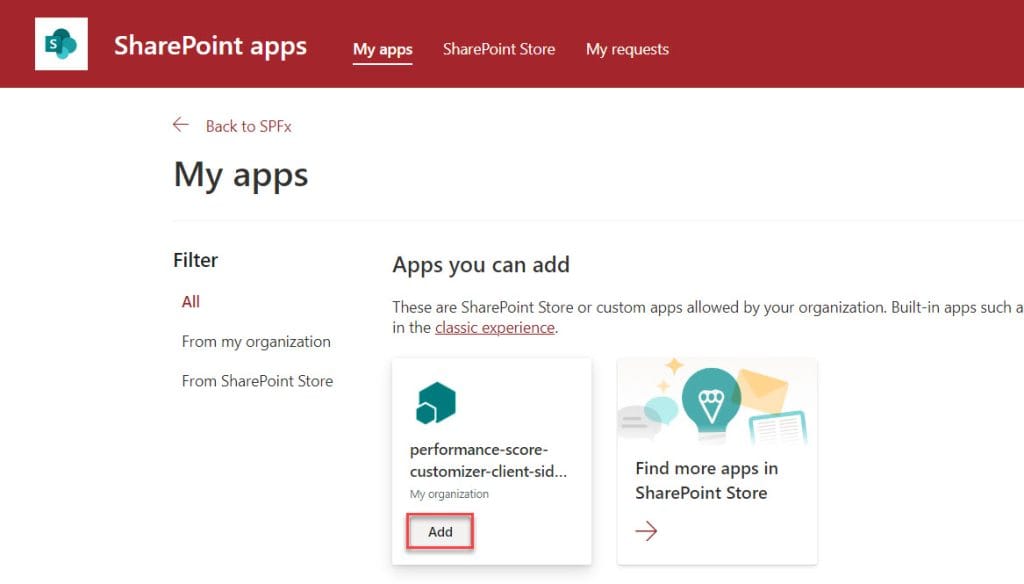Click the performance-score-customizer-client-sid... app name
1024x584 pixels.
coord(488,461)
